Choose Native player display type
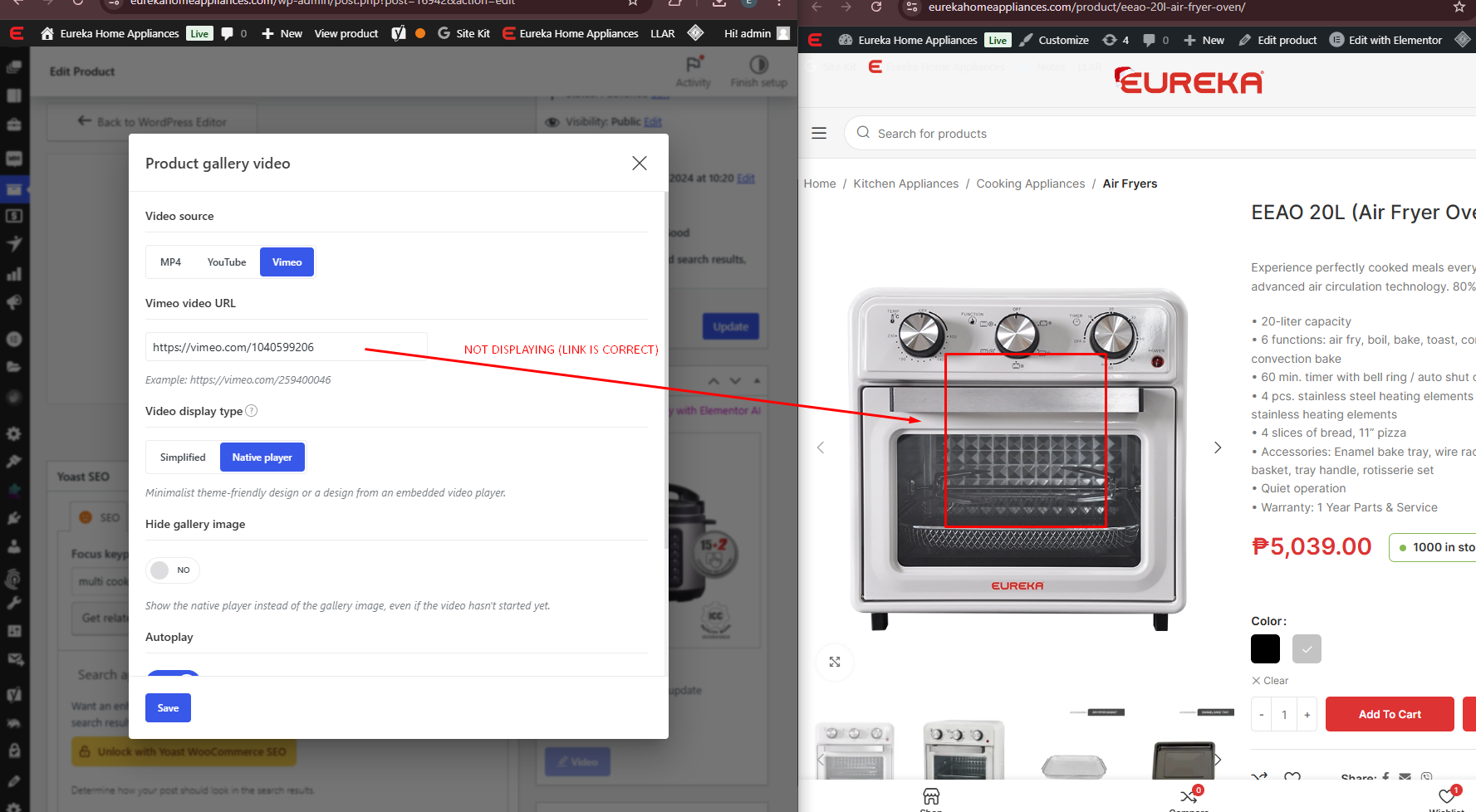The image size is (1476, 812). click(x=262, y=457)
